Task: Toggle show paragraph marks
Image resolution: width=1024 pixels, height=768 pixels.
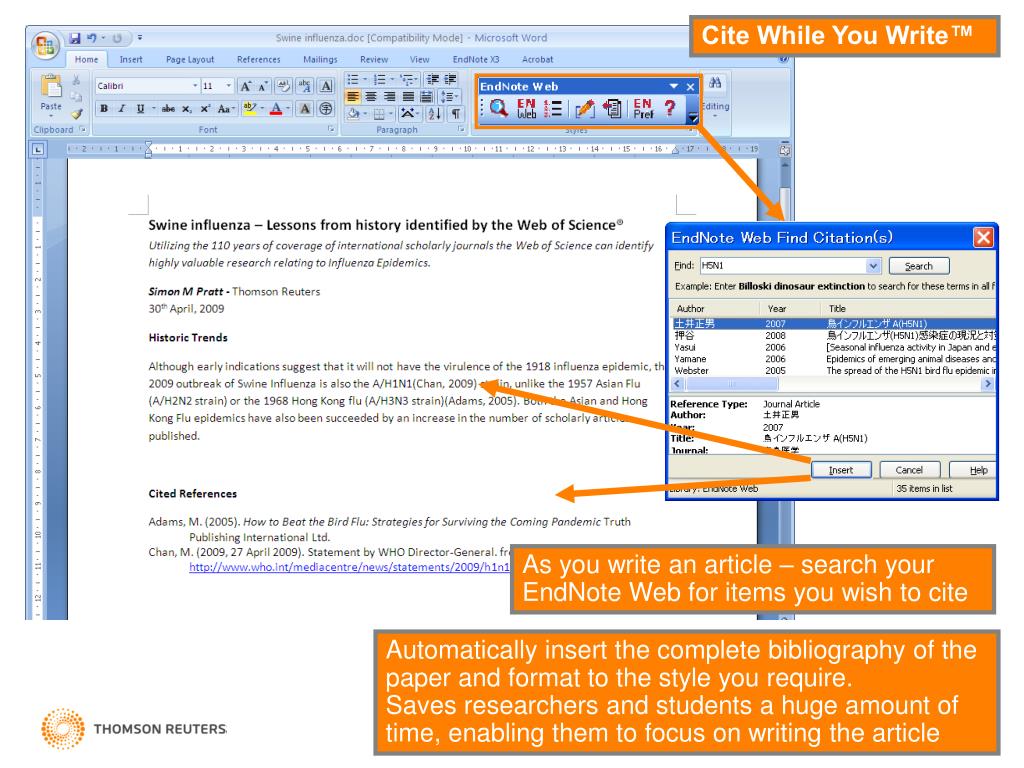Action: [456, 114]
